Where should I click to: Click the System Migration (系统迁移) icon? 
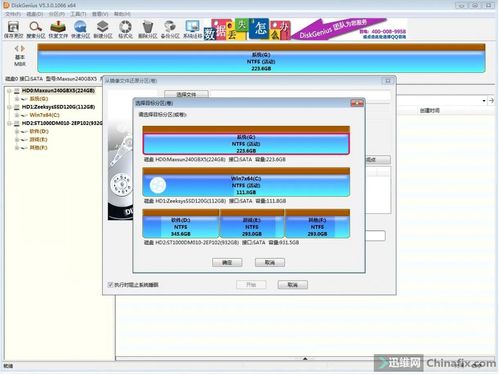coord(192,29)
